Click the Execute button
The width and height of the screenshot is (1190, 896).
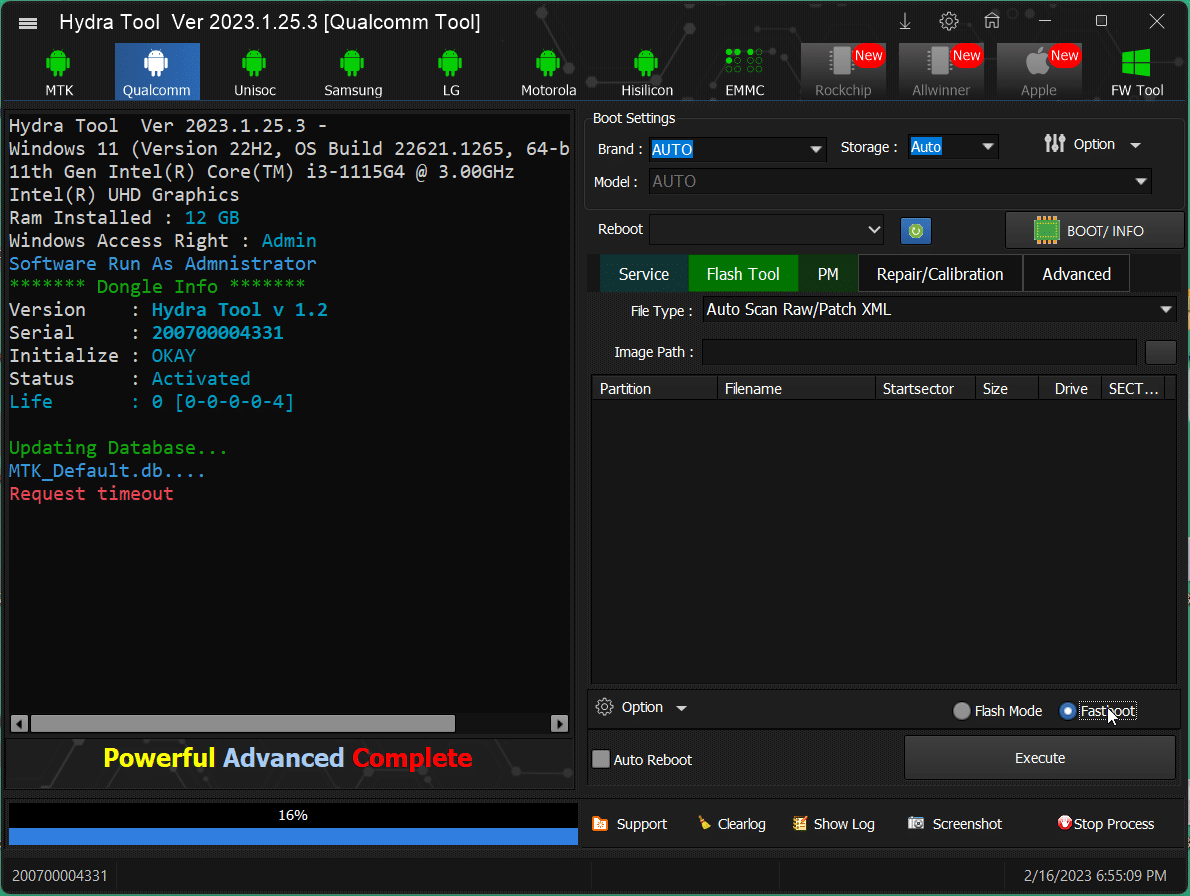pyautogui.click(x=1040, y=758)
